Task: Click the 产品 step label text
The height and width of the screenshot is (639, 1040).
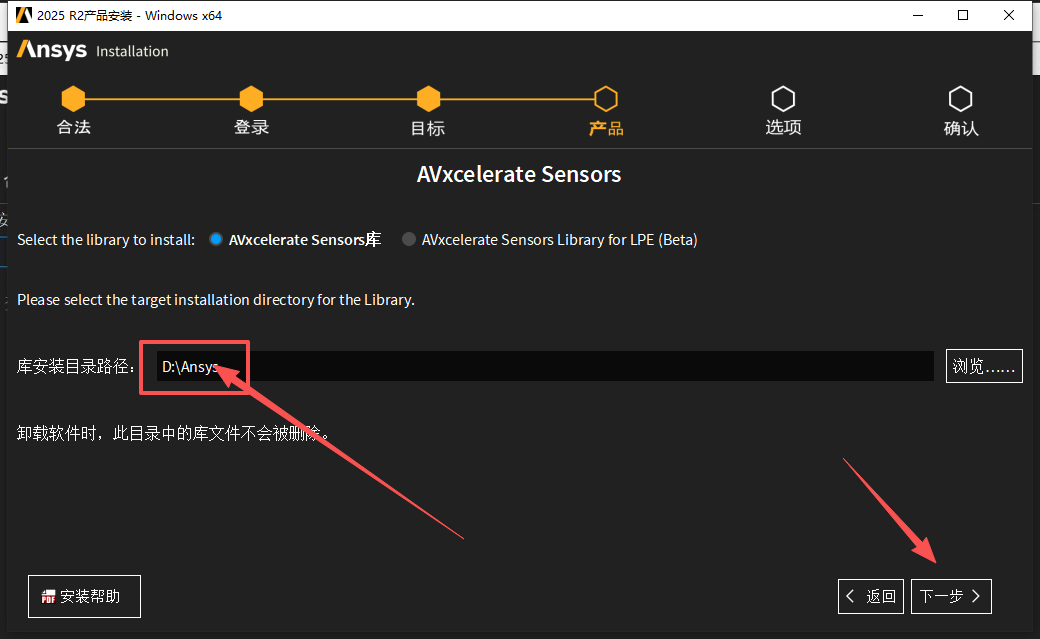Action: coord(605,128)
